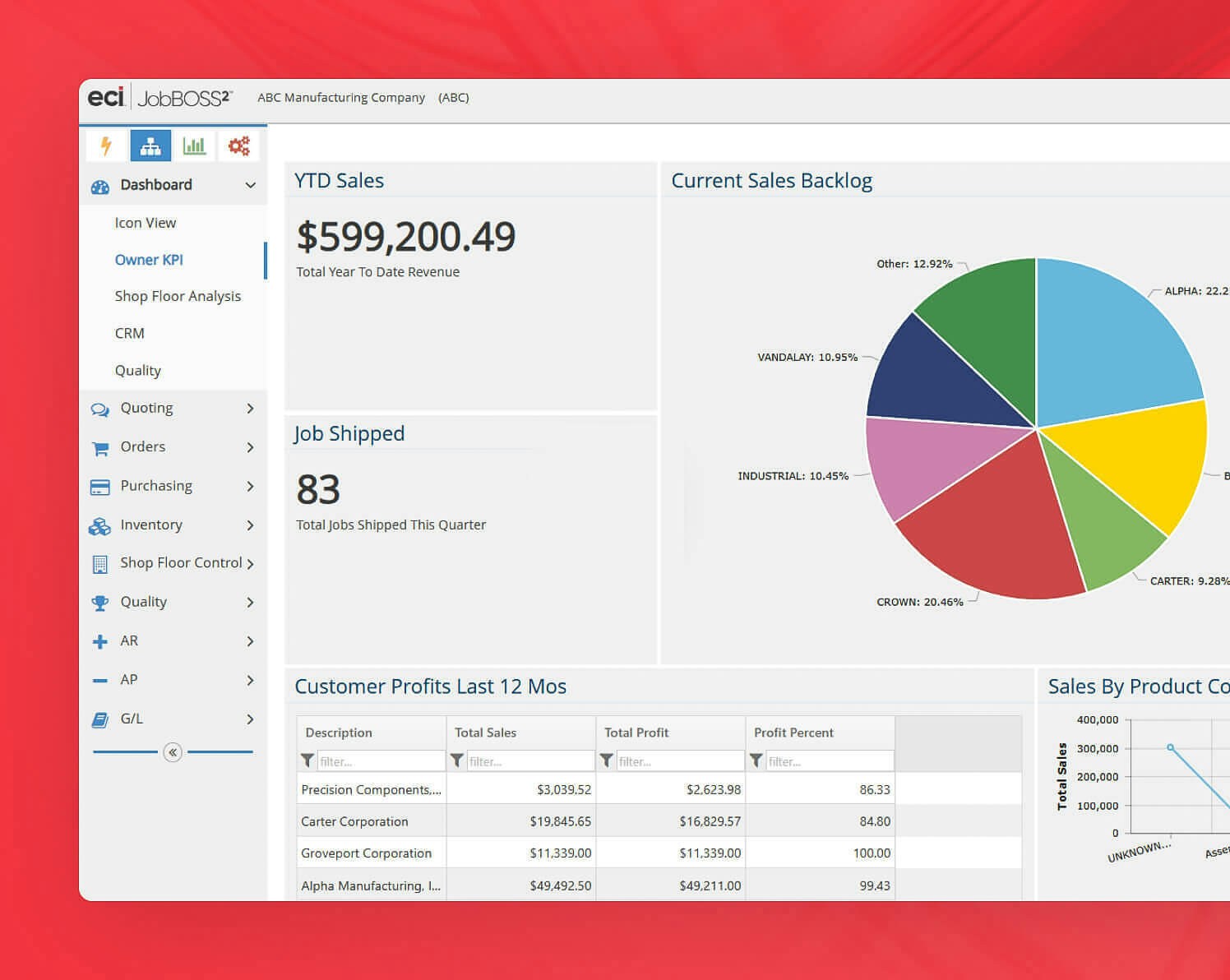Image resolution: width=1230 pixels, height=980 pixels.
Task: Select the Alpha Manufacturing table row
Action: [x=659, y=885]
